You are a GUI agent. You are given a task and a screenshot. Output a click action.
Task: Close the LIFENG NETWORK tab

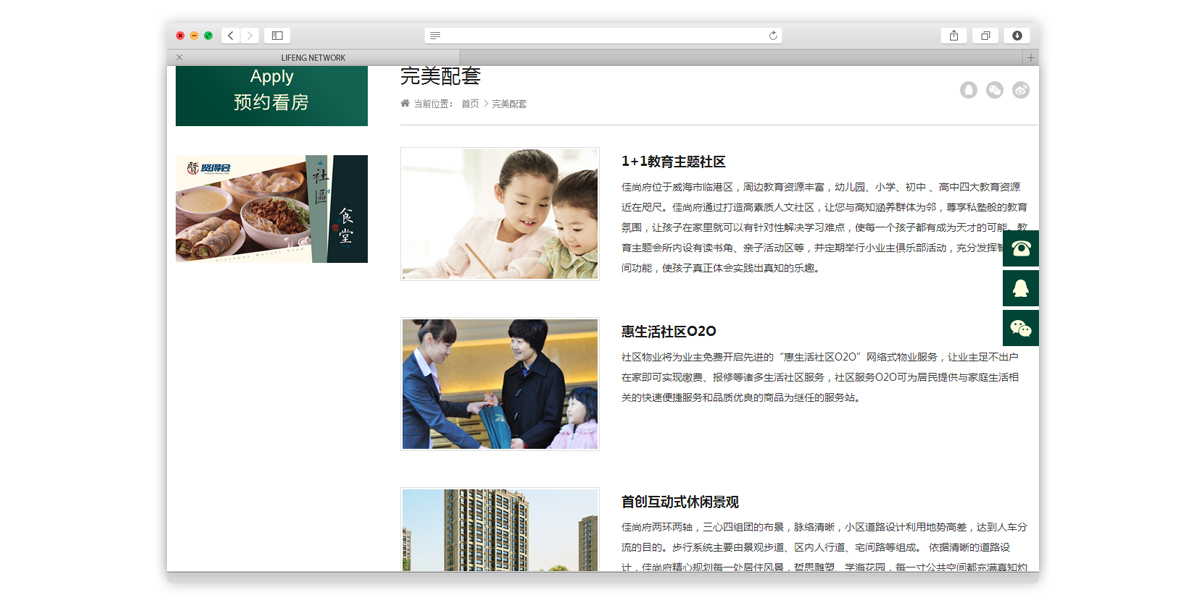click(179, 58)
